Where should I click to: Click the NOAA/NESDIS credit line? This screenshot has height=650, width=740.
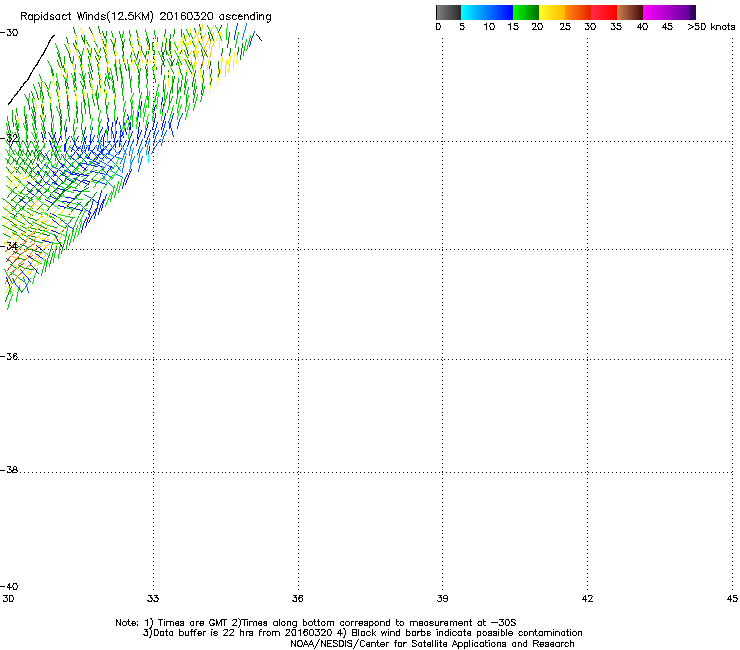432,644
